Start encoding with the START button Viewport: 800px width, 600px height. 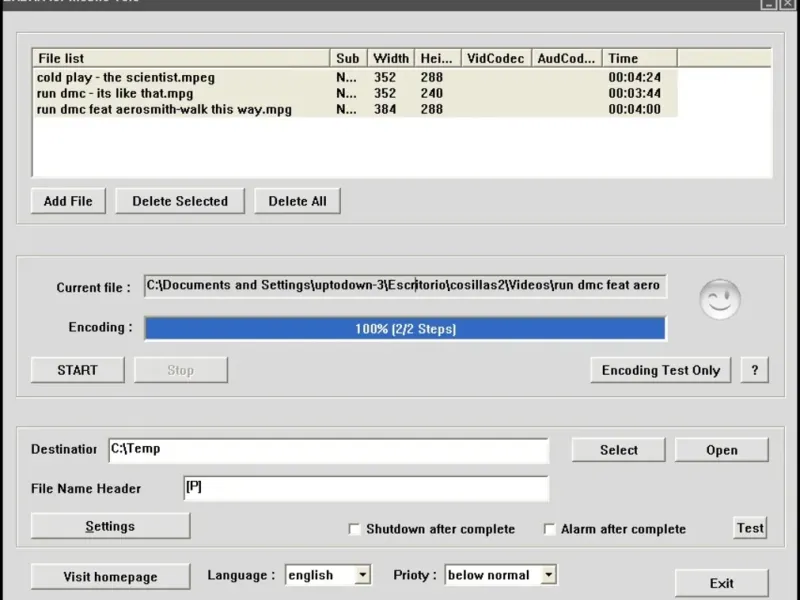click(78, 370)
